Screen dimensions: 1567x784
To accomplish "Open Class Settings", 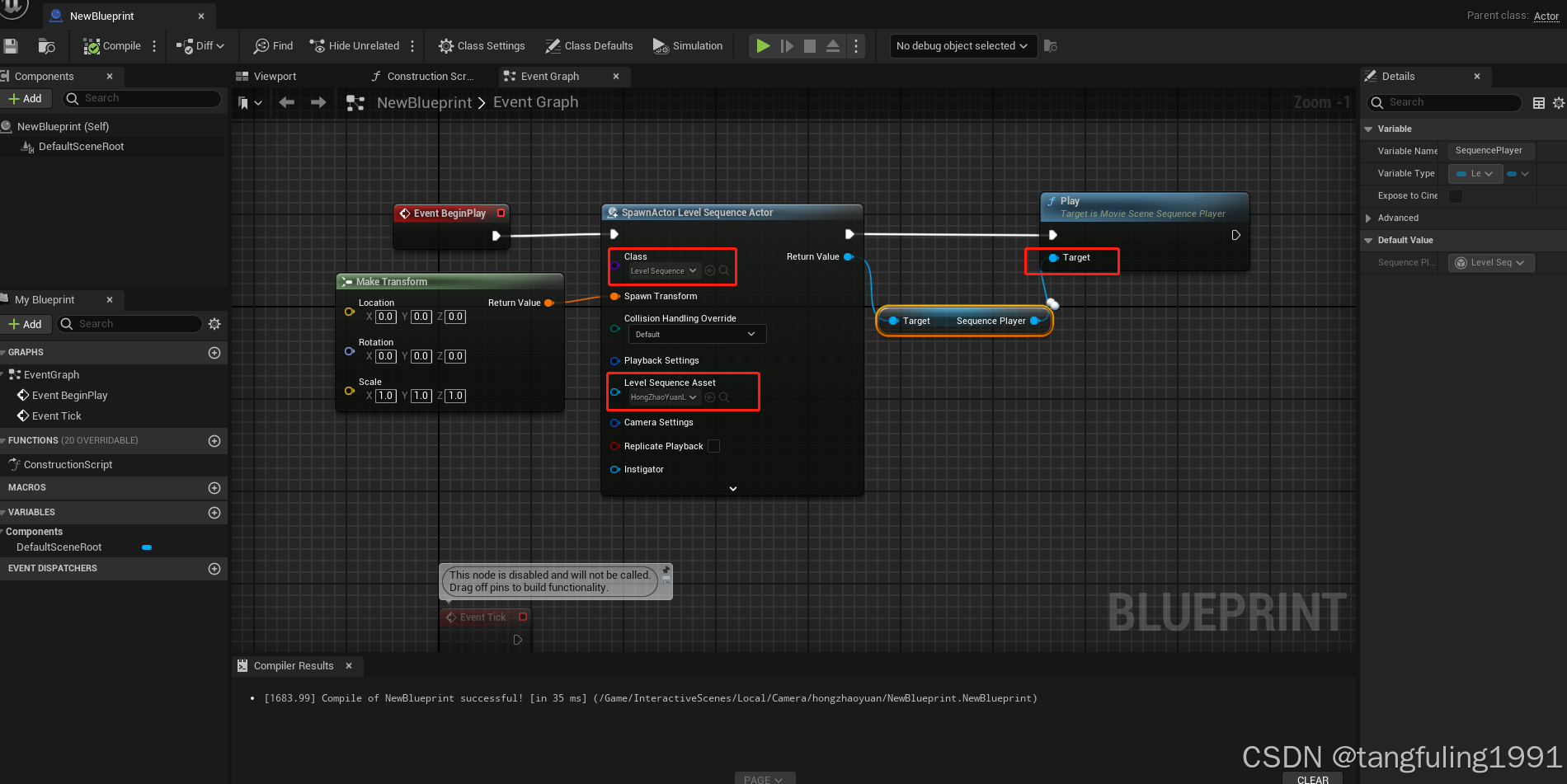I will 482,46.
